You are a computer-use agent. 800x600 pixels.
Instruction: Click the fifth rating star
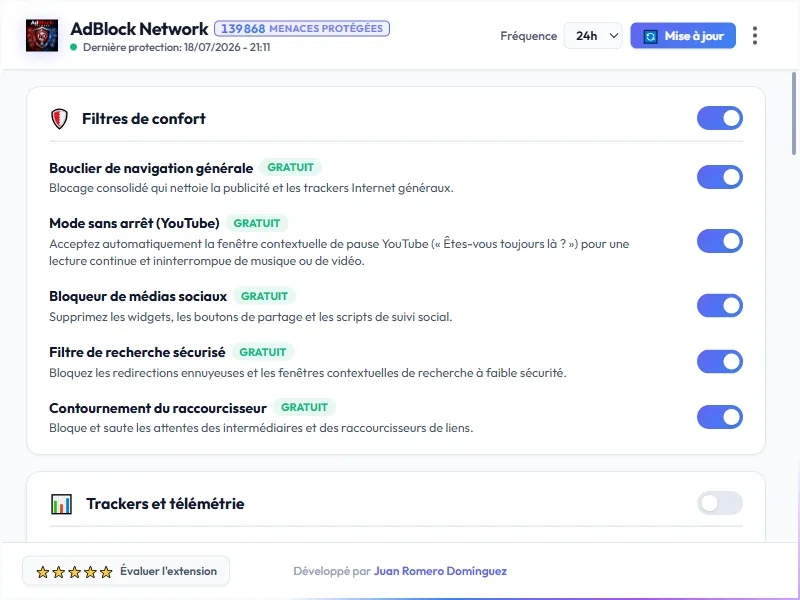(106, 572)
